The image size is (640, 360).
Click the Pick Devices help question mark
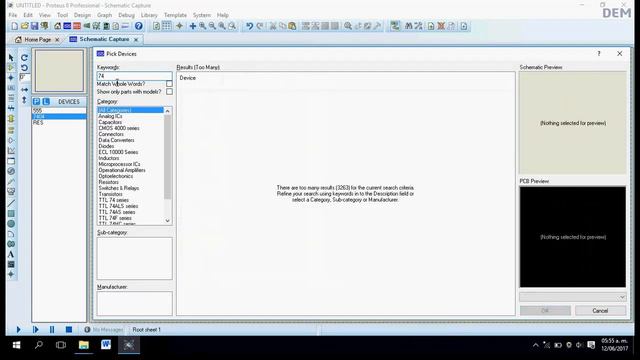point(599,53)
